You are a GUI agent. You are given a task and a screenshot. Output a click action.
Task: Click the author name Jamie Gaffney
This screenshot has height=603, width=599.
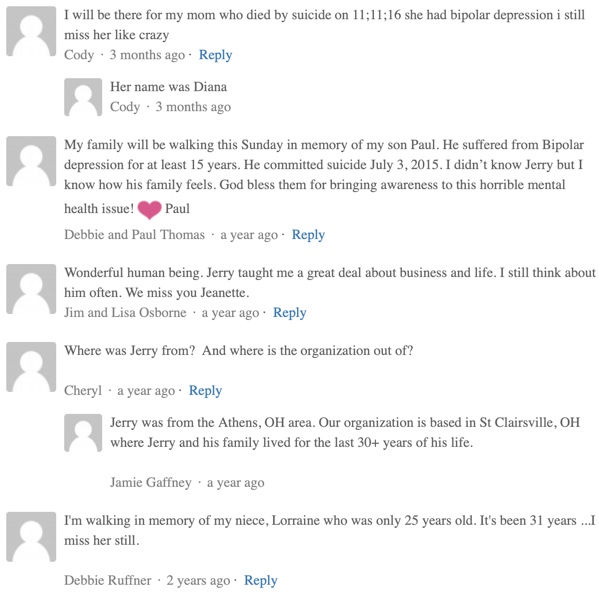point(151,482)
